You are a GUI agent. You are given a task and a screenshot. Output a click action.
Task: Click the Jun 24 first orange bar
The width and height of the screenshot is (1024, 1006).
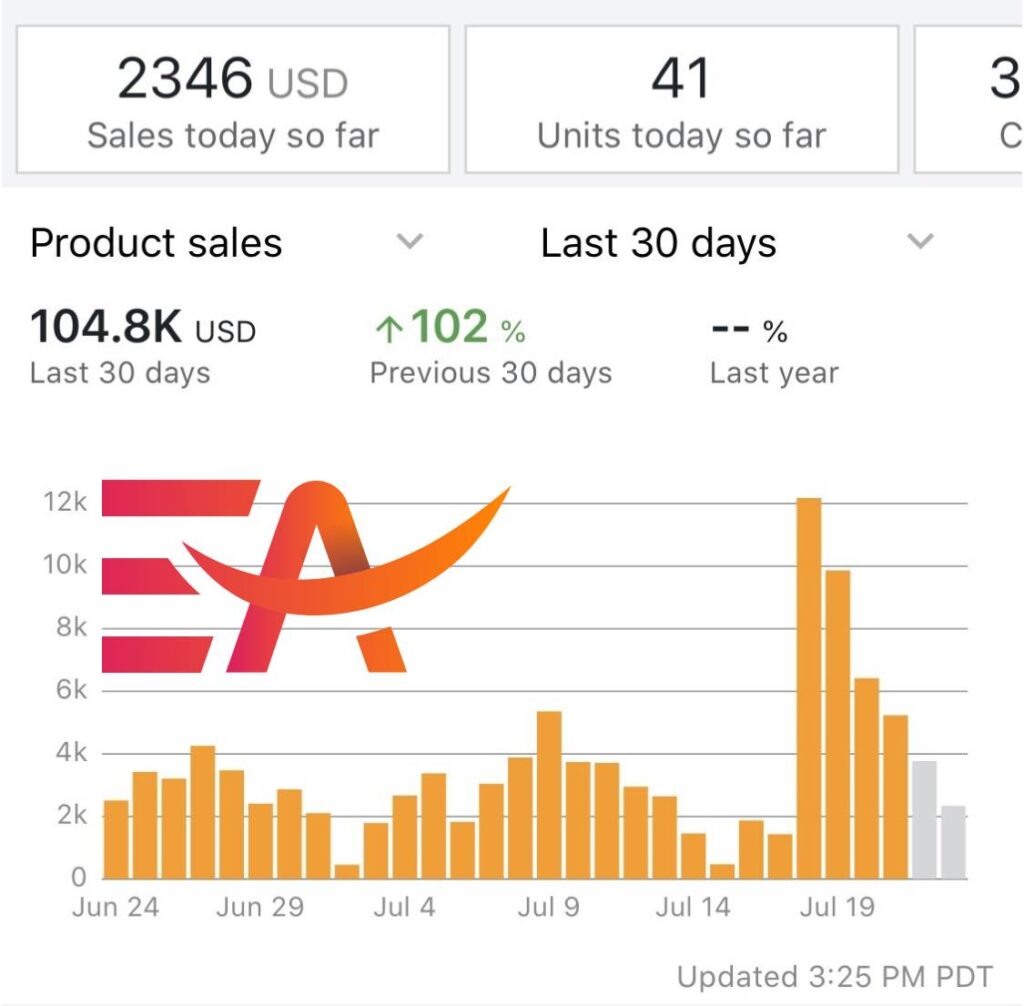pos(116,839)
